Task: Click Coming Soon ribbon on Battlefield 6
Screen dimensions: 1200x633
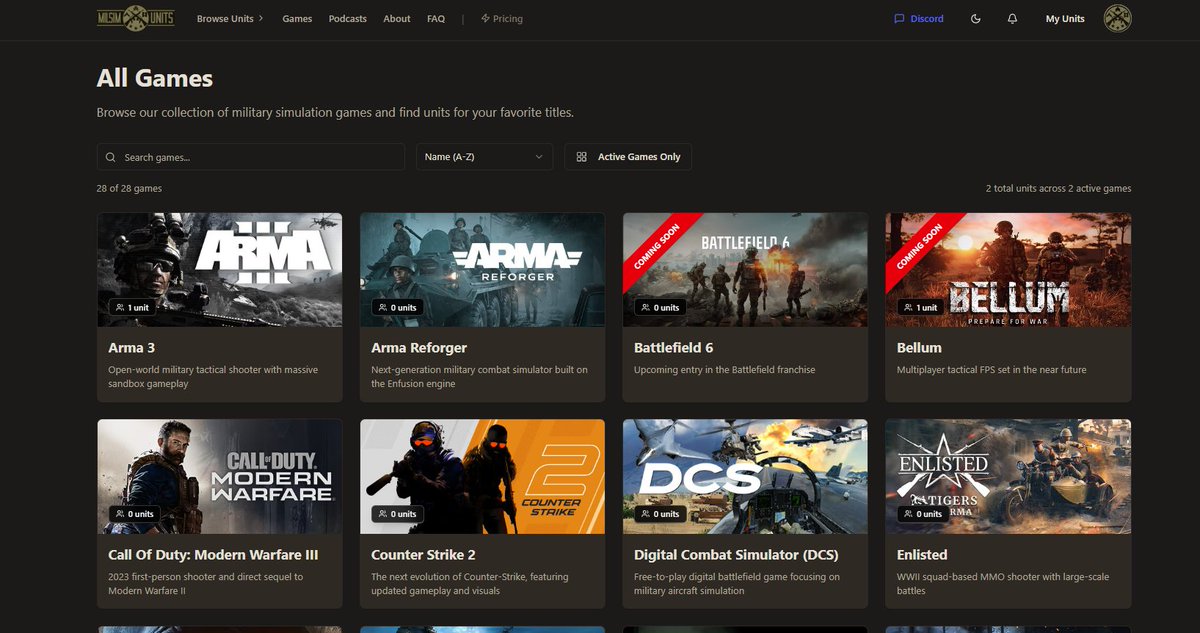Action: [655, 245]
